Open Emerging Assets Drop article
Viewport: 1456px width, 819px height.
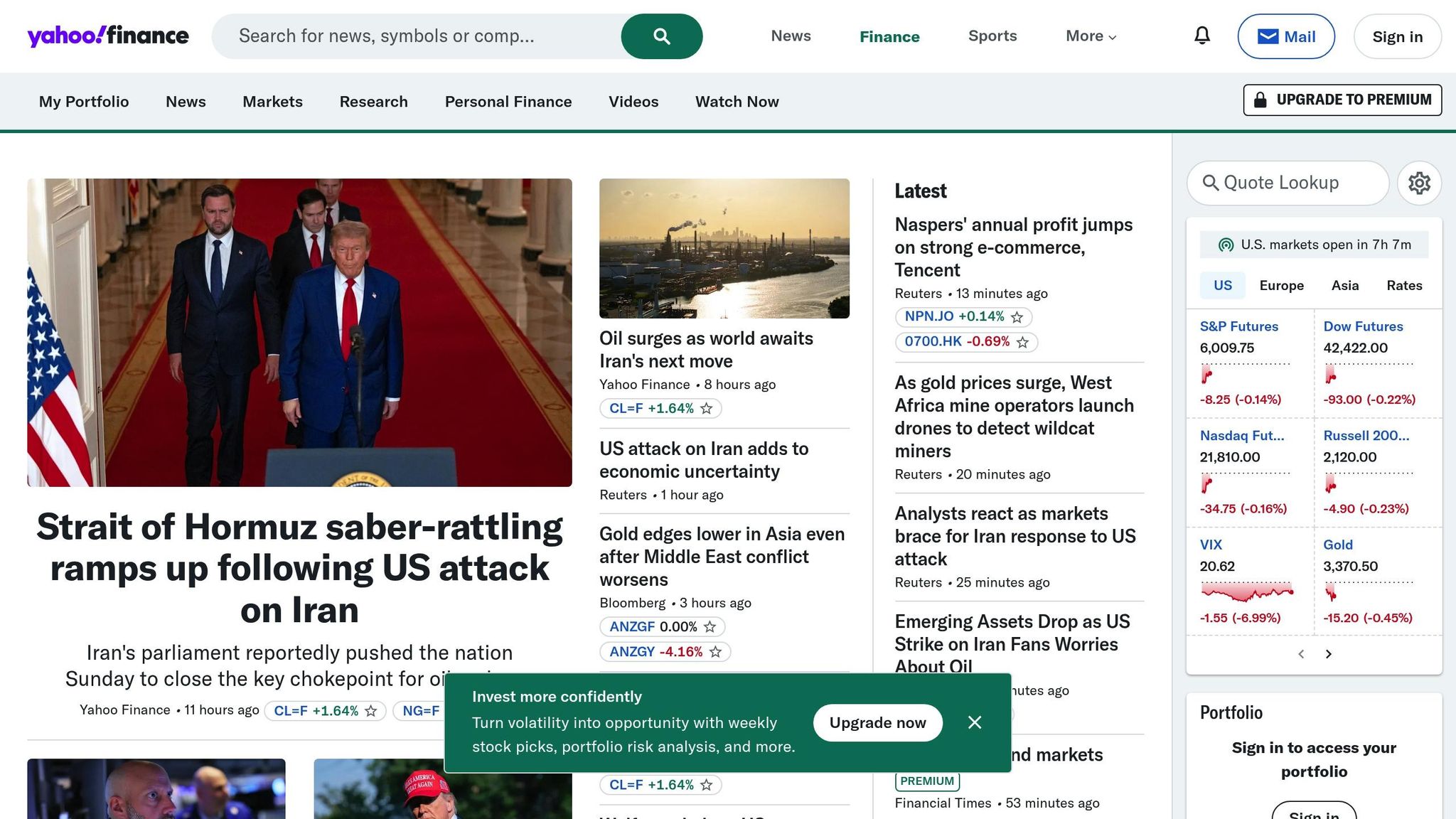(1012, 643)
